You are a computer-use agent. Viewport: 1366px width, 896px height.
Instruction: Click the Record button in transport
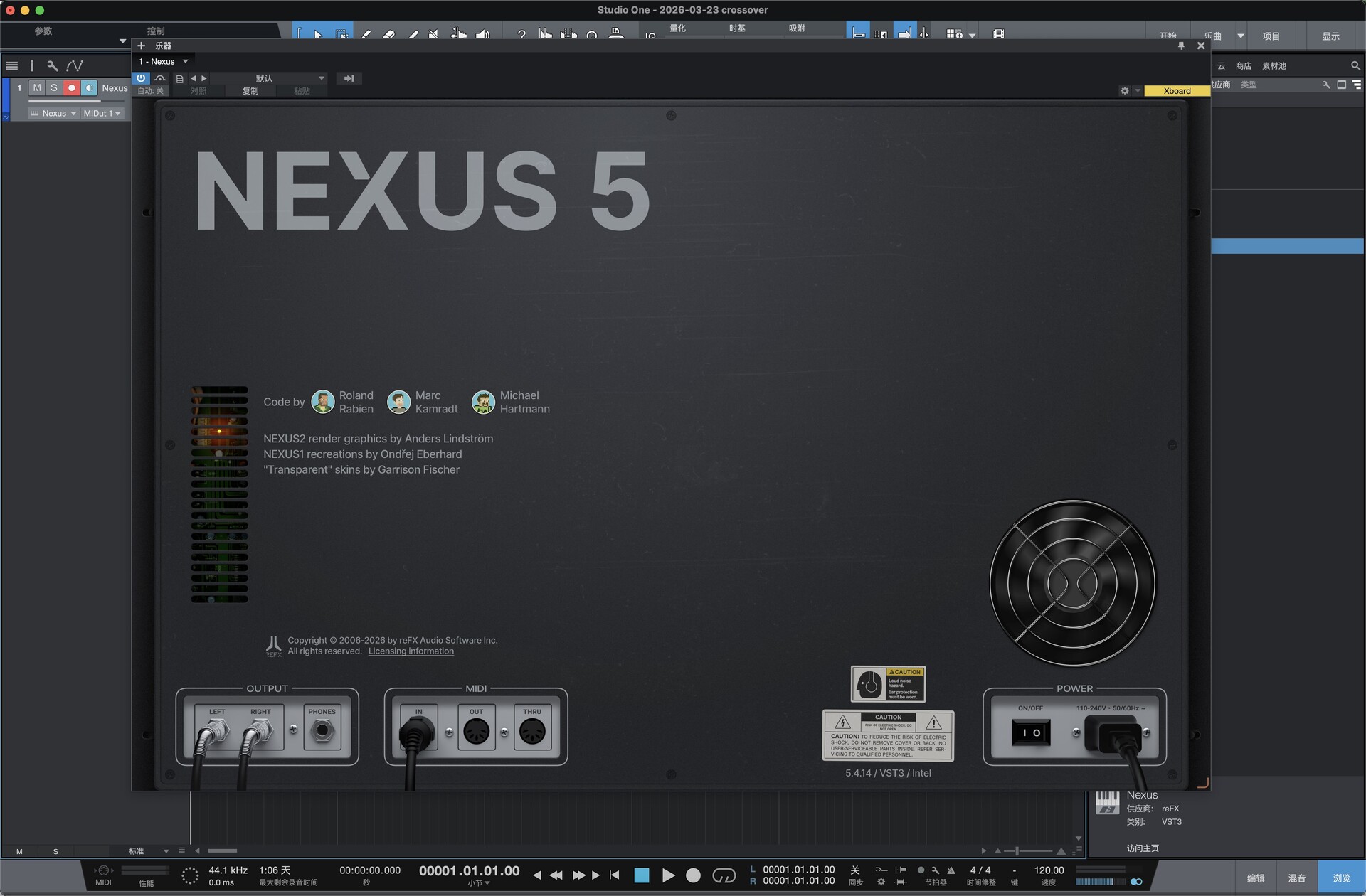[x=693, y=875]
